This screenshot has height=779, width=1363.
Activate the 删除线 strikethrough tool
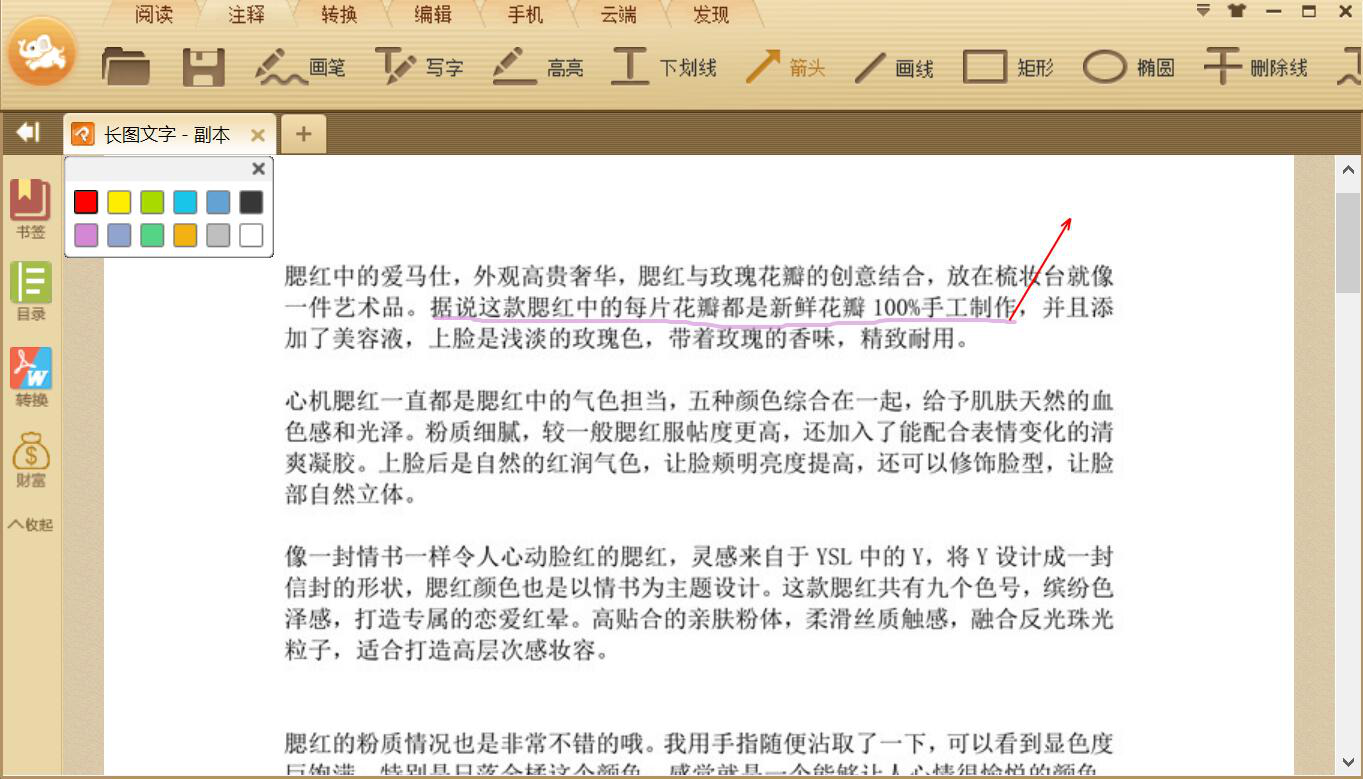pyautogui.click(x=1255, y=67)
